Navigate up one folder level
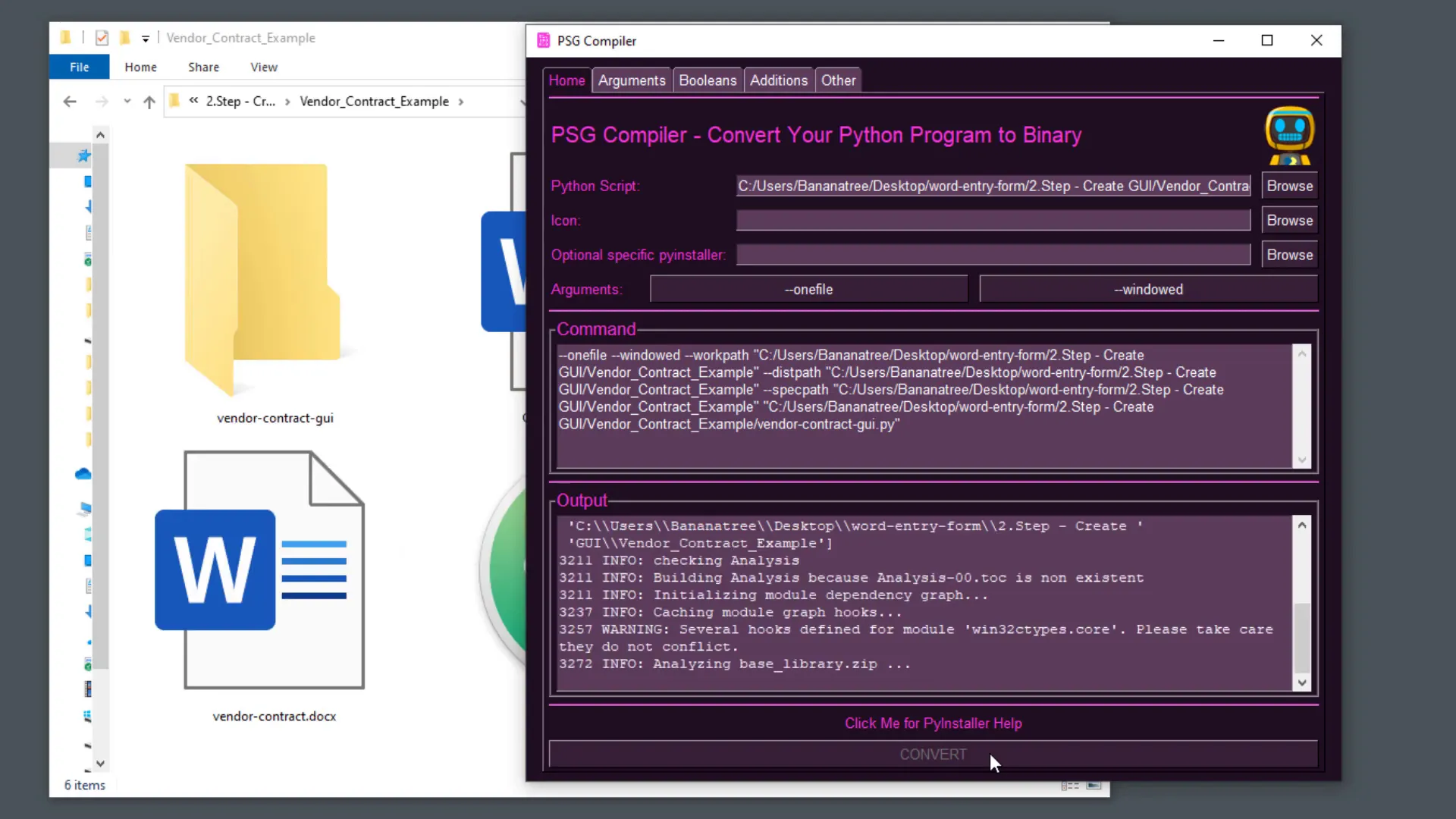The width and height of the screenshot is (1456, 819). [x=149, y=101]
